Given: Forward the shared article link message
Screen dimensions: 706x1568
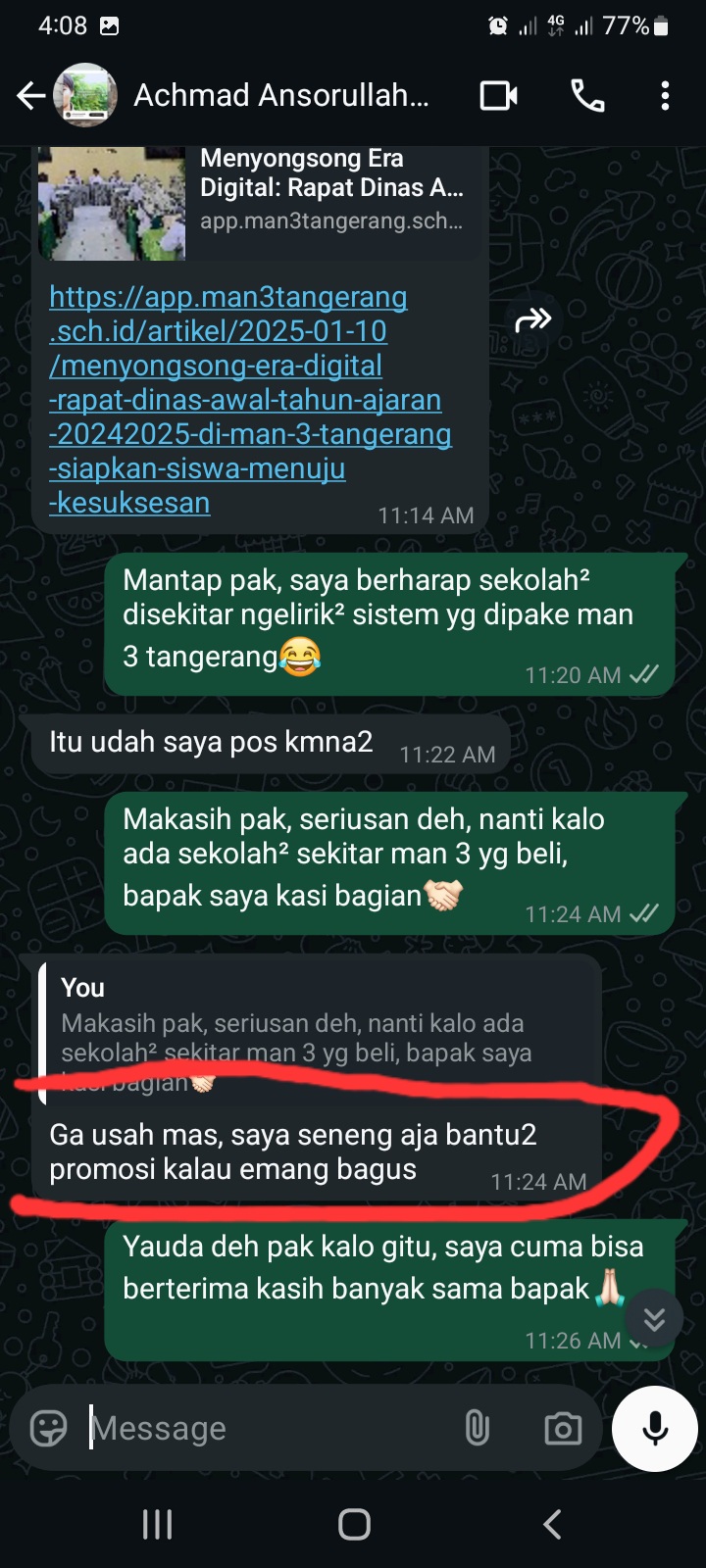Looking at the screenshot, I should point(532,319).
